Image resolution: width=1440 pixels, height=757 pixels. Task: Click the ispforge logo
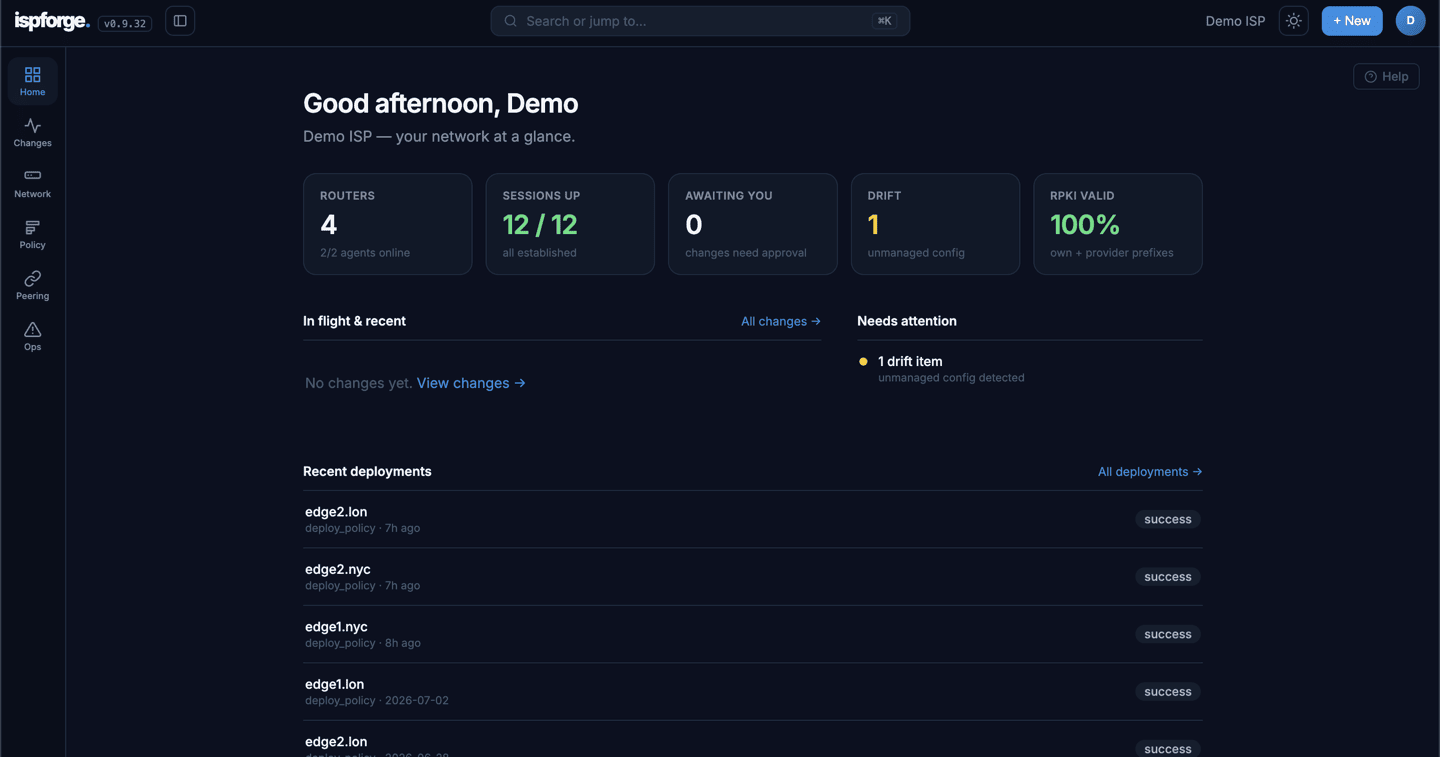52,21
